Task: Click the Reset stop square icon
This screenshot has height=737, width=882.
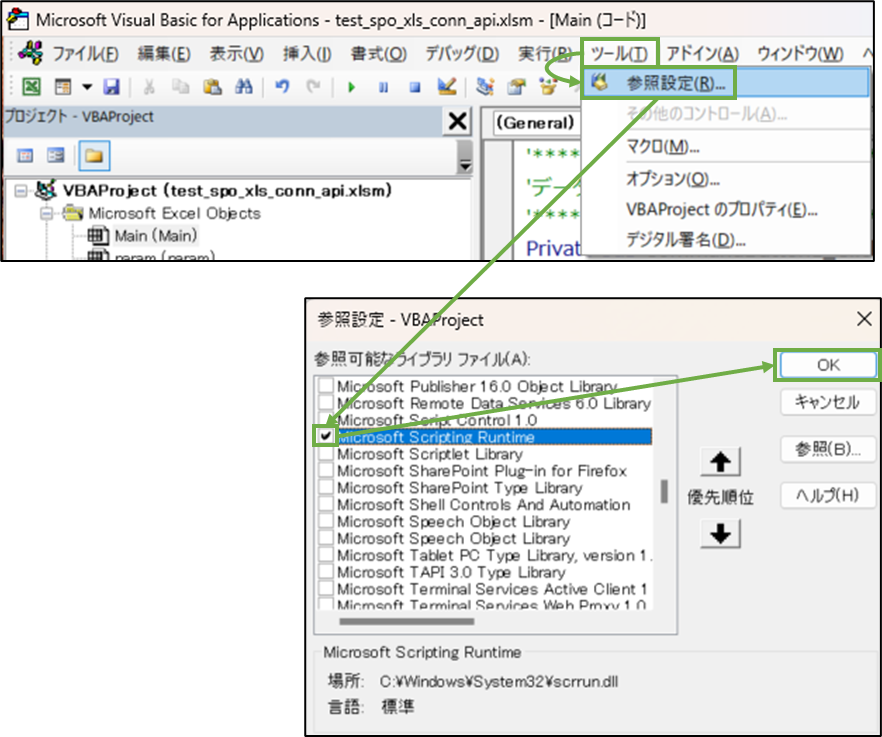Action: coord(415,87)
